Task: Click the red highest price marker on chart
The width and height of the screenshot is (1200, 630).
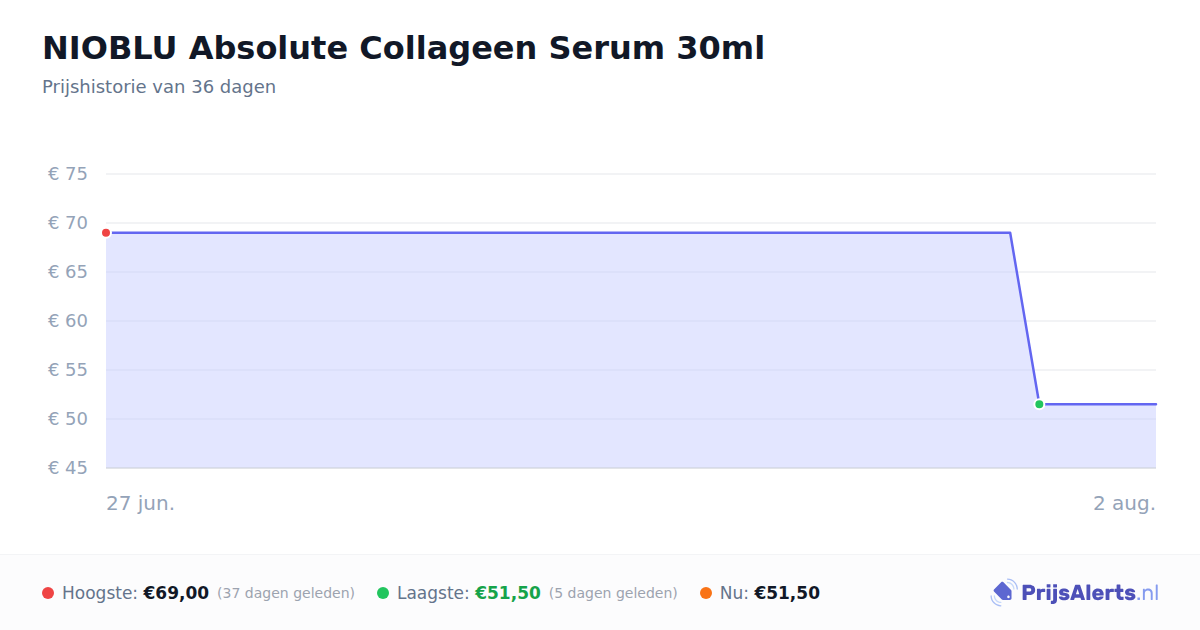Action: [106, 233]
